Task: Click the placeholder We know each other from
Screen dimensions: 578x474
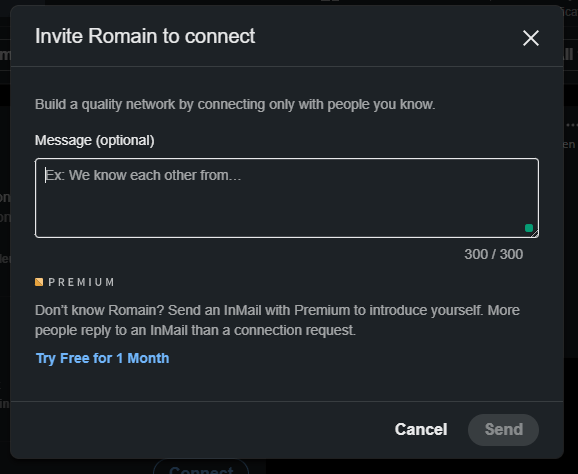Action: point(143,175)
